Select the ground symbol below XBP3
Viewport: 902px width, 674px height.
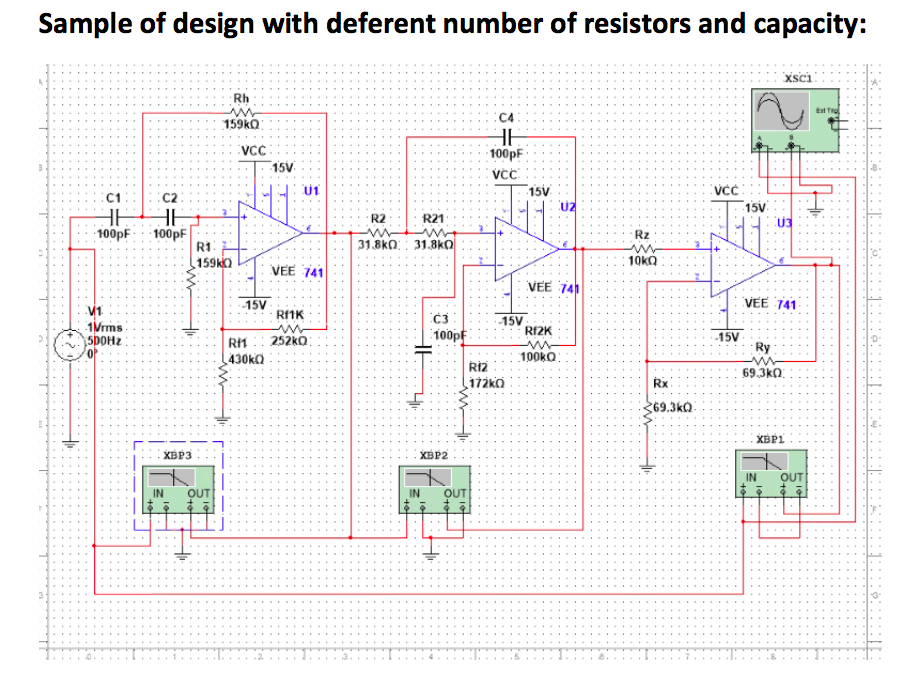pos(182,554)
